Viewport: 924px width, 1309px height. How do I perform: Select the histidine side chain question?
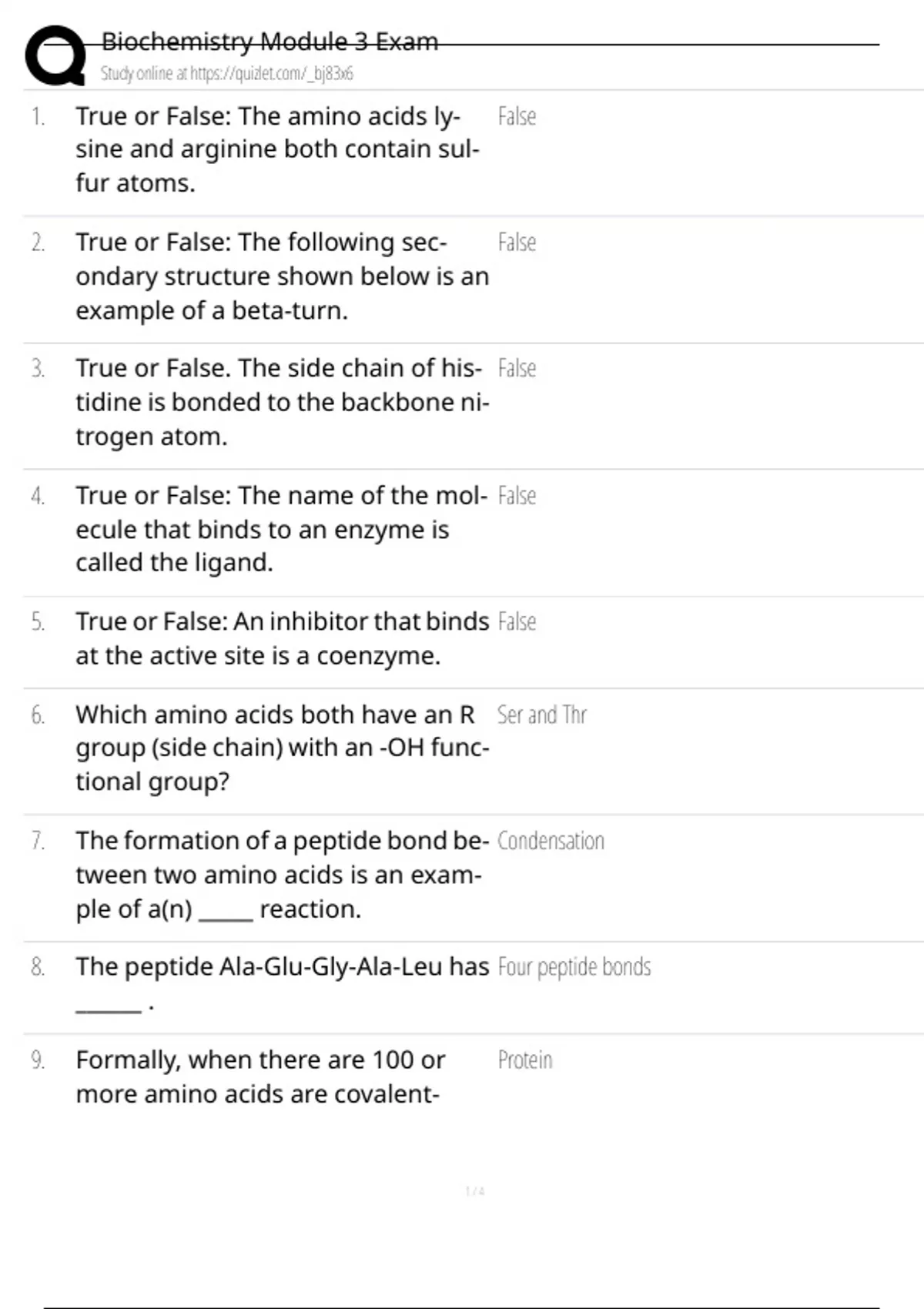(x=282, y=402)
